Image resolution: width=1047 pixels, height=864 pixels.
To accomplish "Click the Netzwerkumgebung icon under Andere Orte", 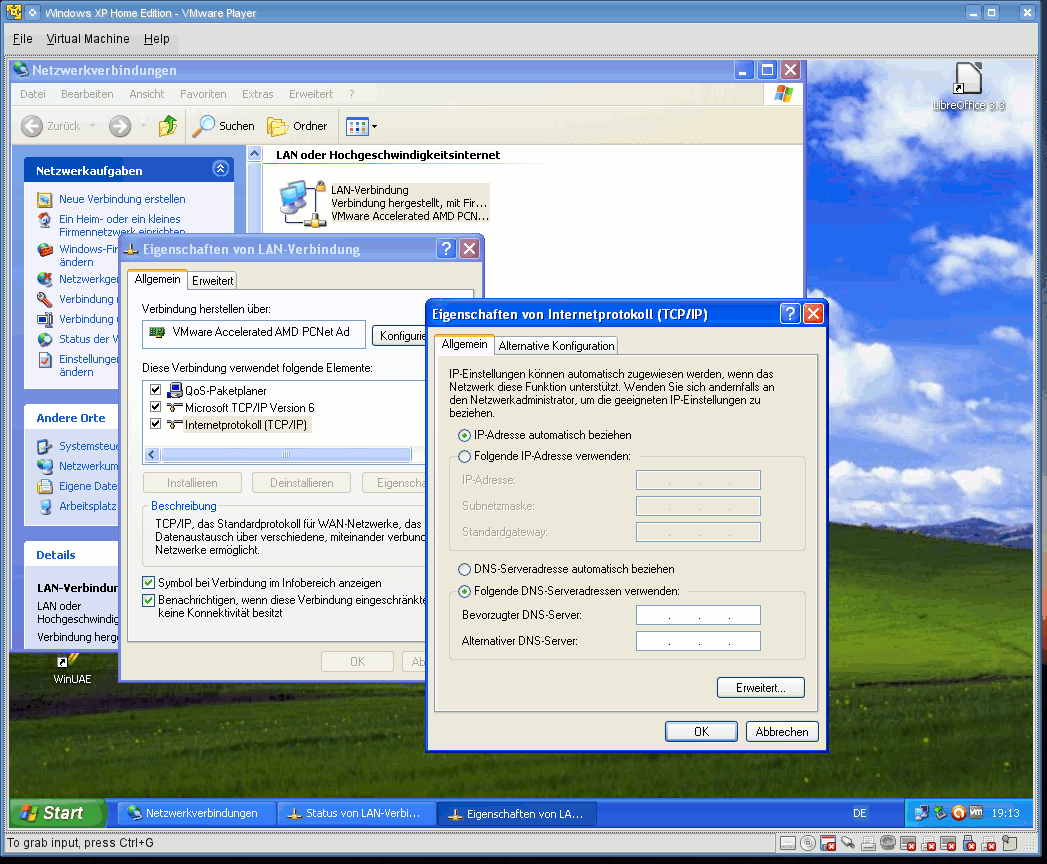I will pyautogui.click(x=45, y=466).
